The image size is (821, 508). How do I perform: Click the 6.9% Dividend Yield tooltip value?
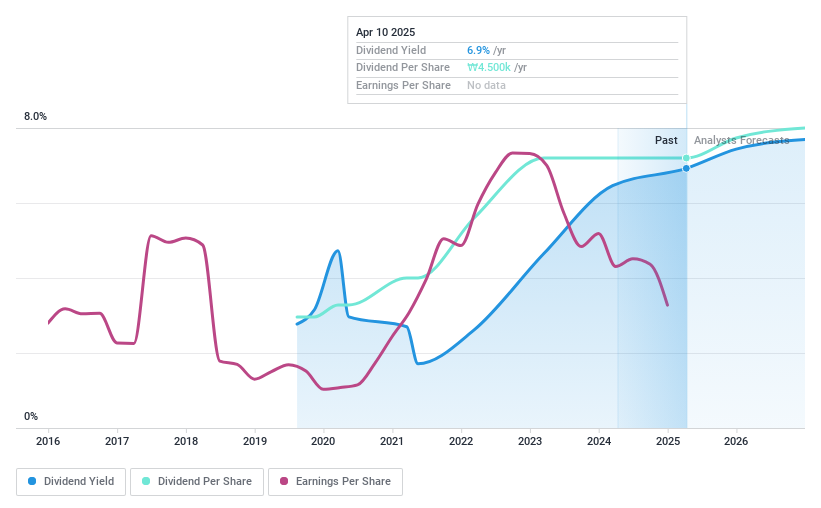point(478,50)
